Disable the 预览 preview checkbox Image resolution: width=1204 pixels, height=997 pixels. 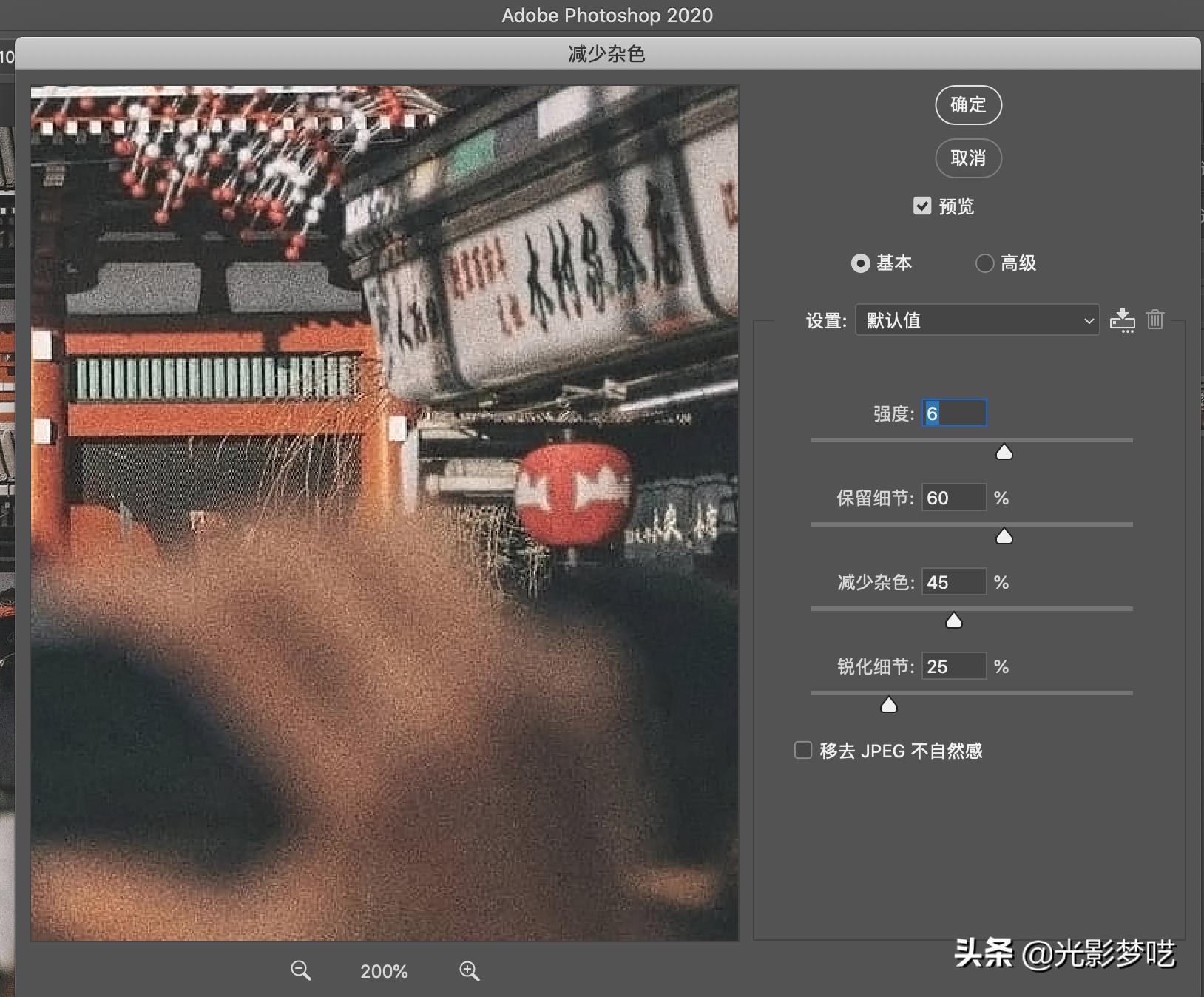click(921, 206)
